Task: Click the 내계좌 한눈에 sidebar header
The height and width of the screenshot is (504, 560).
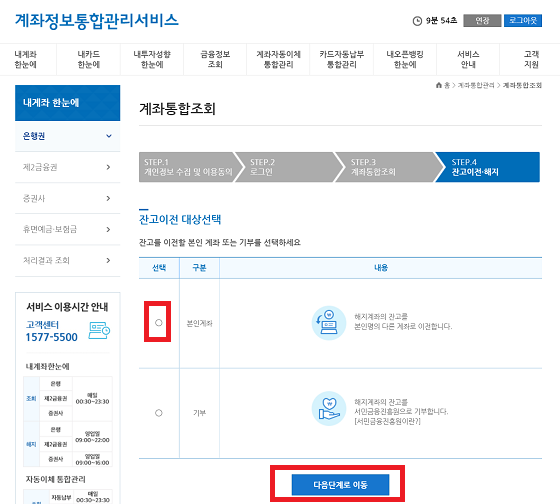Action: 68,103
